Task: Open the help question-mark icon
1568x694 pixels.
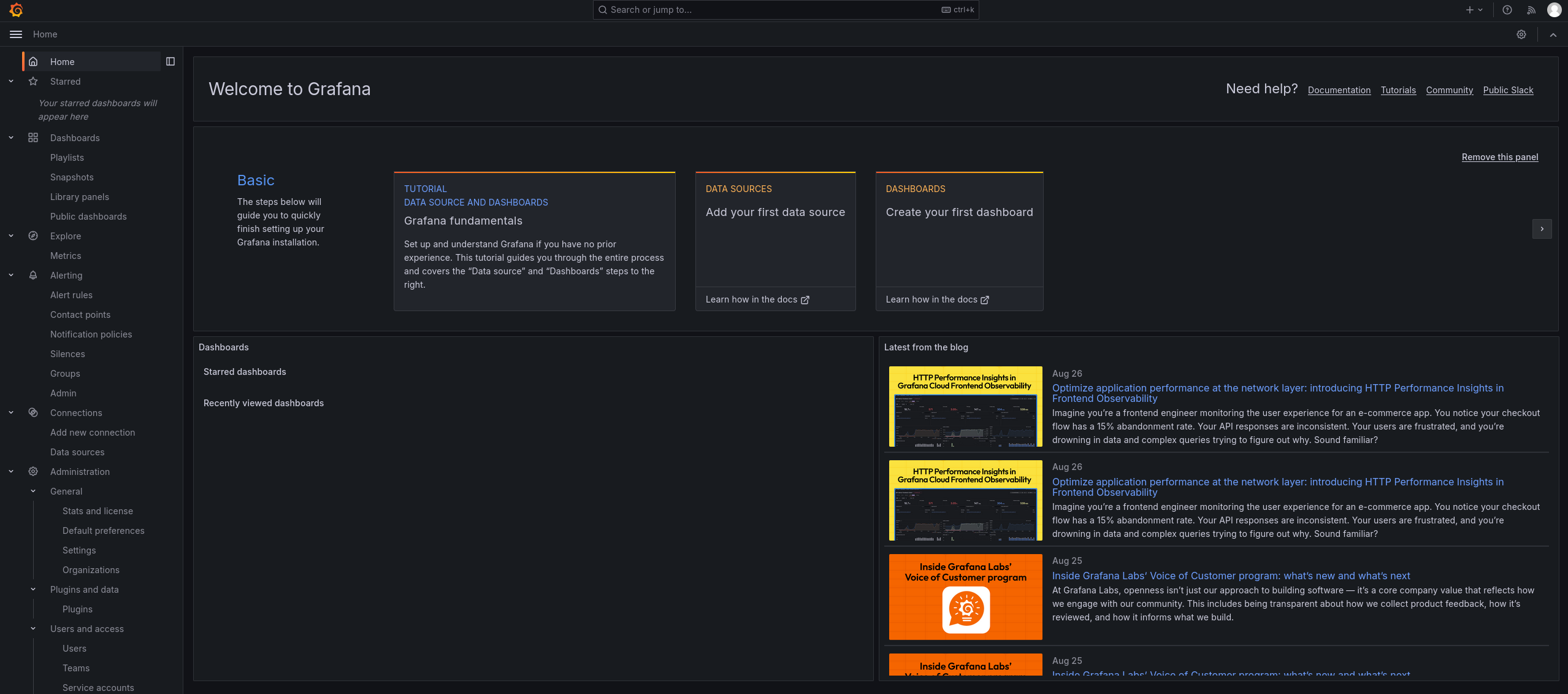Action: pos(1507,9)
